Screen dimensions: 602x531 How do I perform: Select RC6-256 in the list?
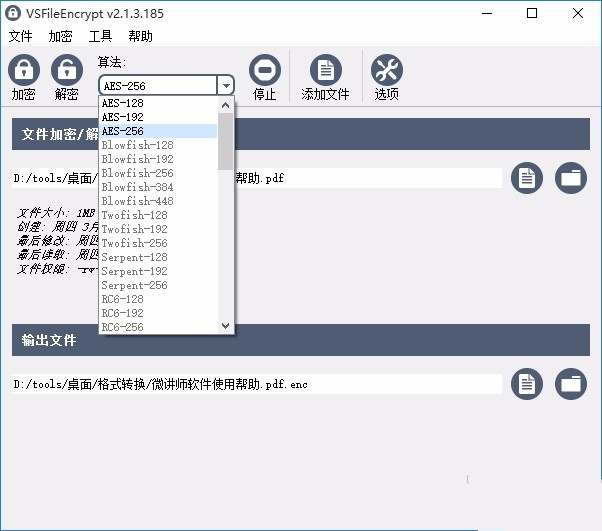pos(158,327)
